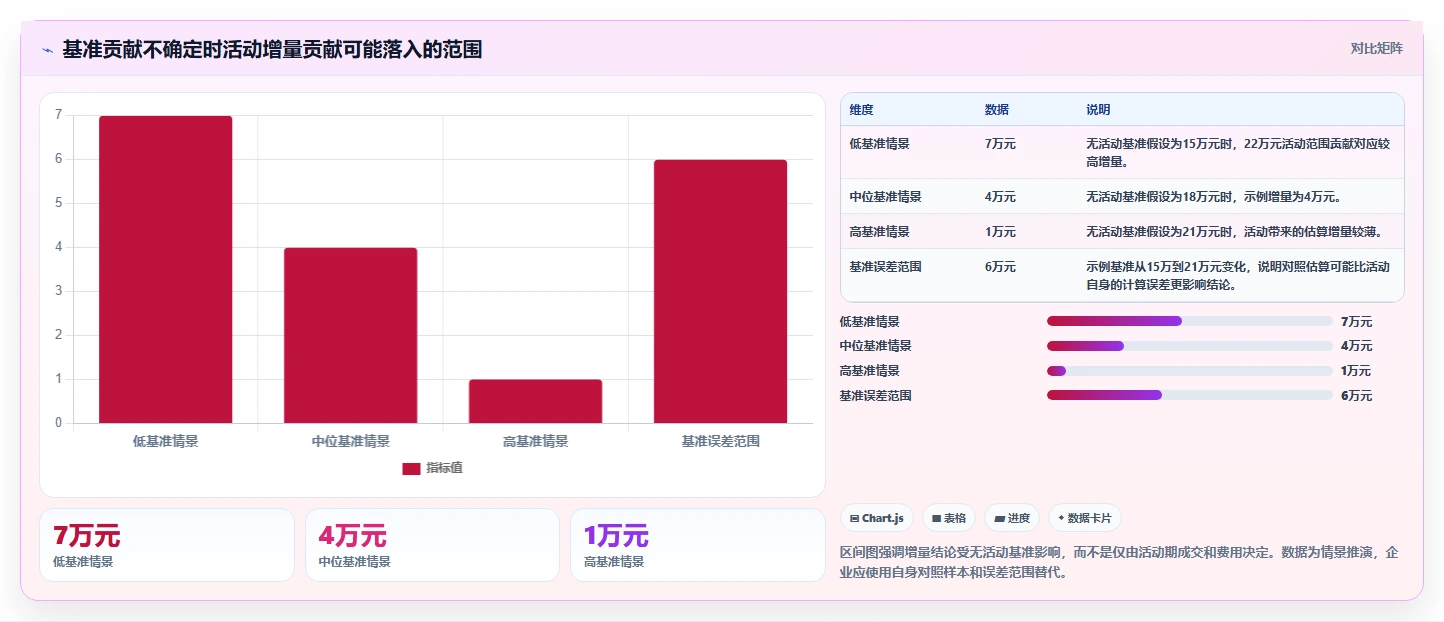Click the 7万元 value in the table
1444x622 pixels.
coord(1000,144)
